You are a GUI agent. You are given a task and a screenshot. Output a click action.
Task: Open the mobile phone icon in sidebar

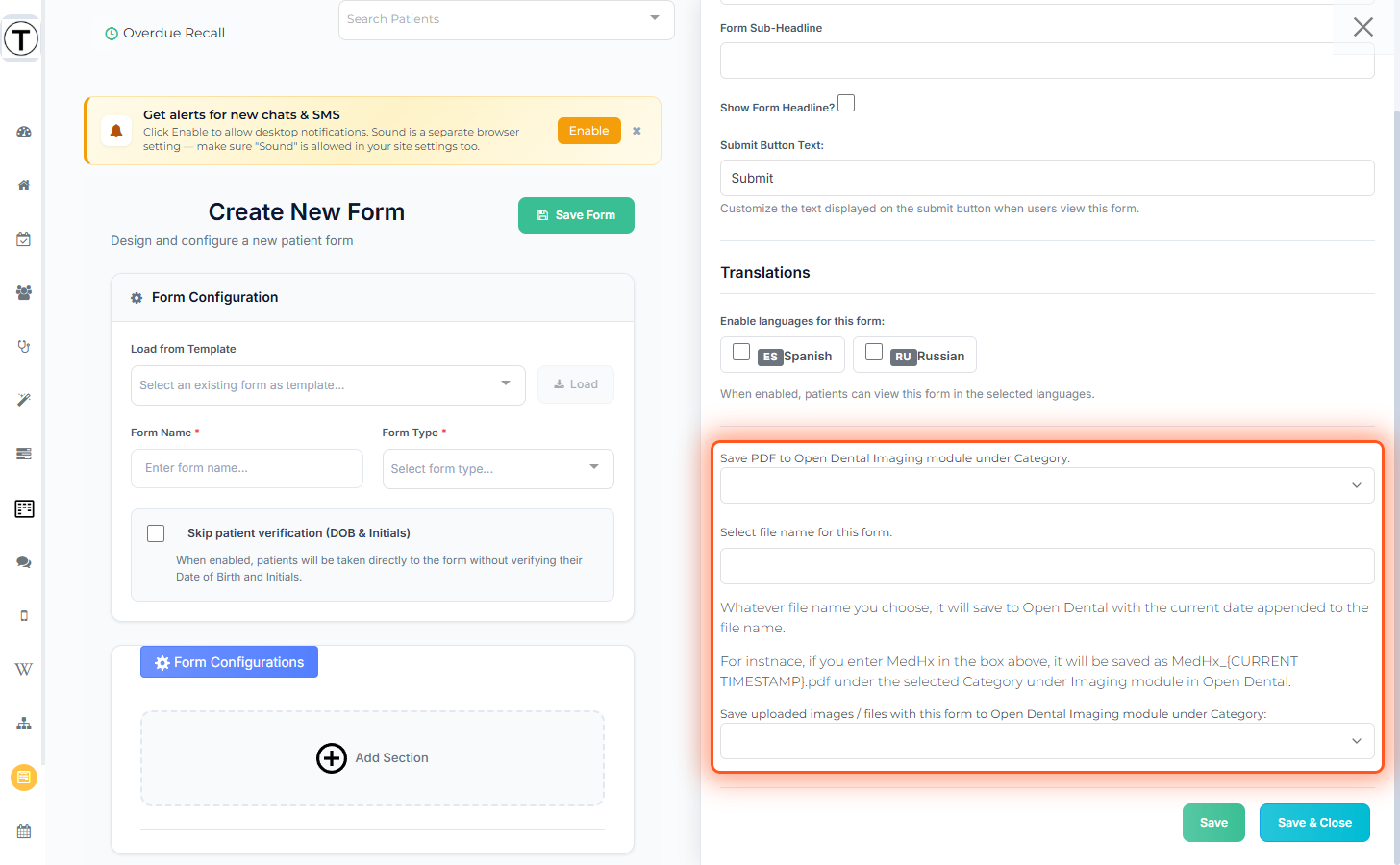tap(24, 616)
